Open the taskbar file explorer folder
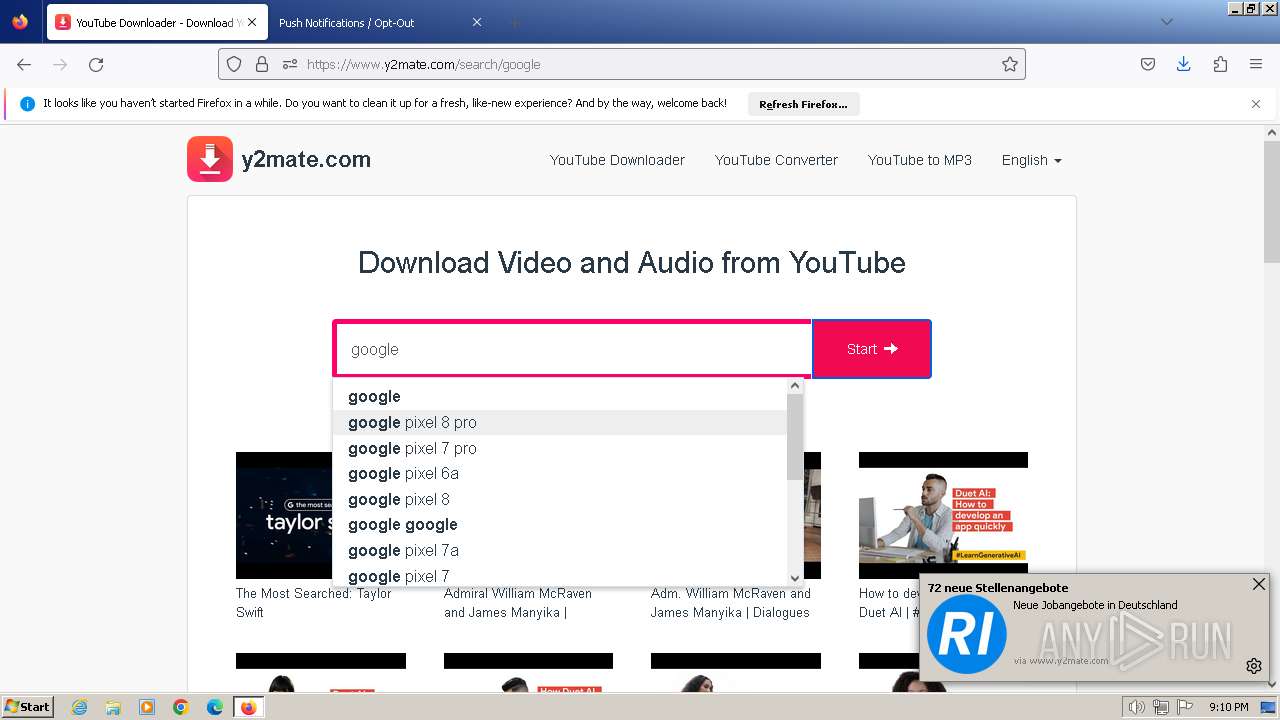 [113, 707]
